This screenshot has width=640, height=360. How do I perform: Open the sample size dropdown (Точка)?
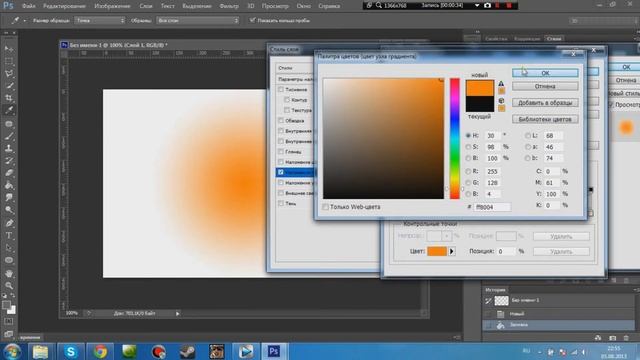click(x=100, y=20)
